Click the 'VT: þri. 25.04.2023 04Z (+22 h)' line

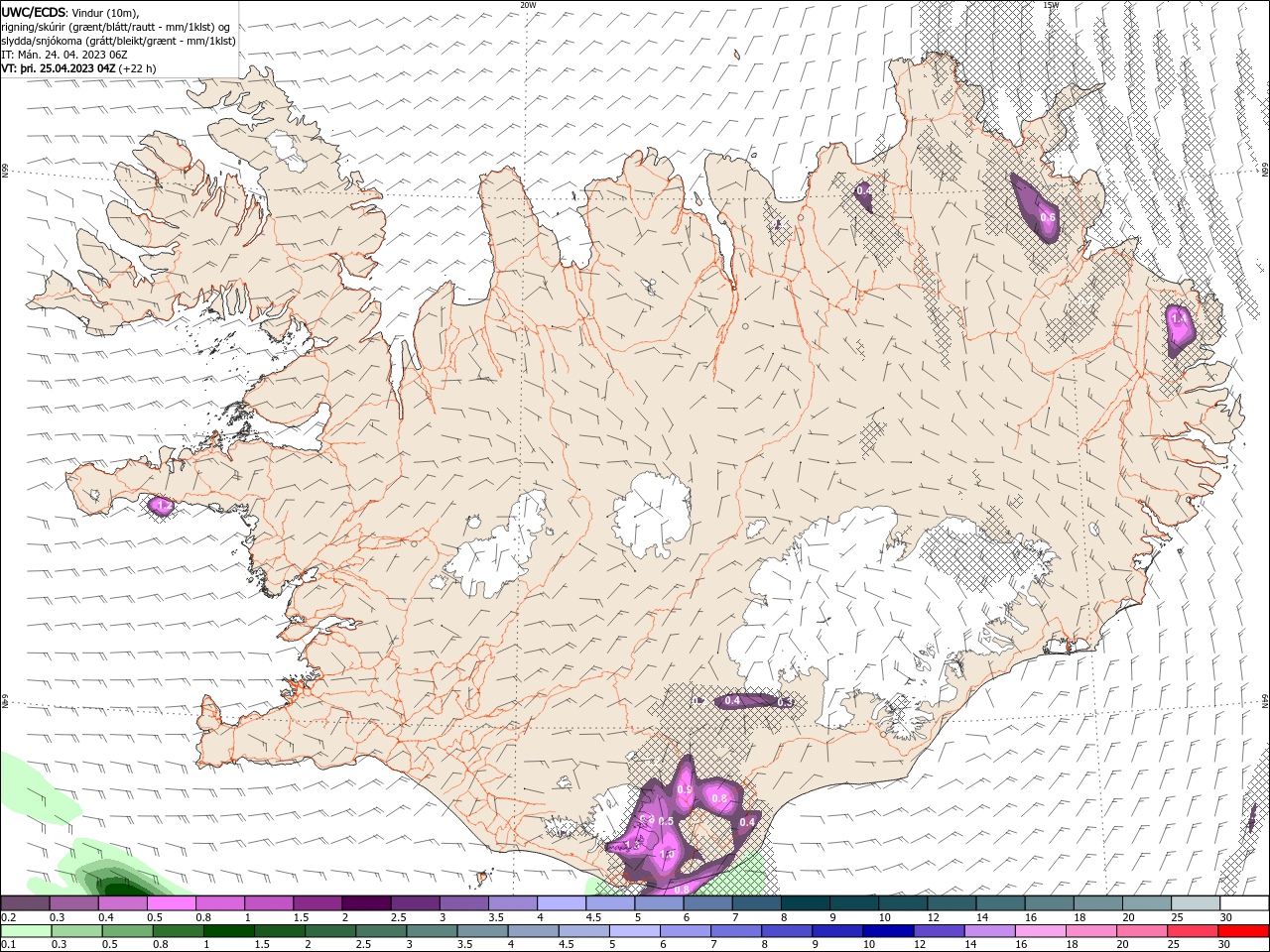click(78, 68)
